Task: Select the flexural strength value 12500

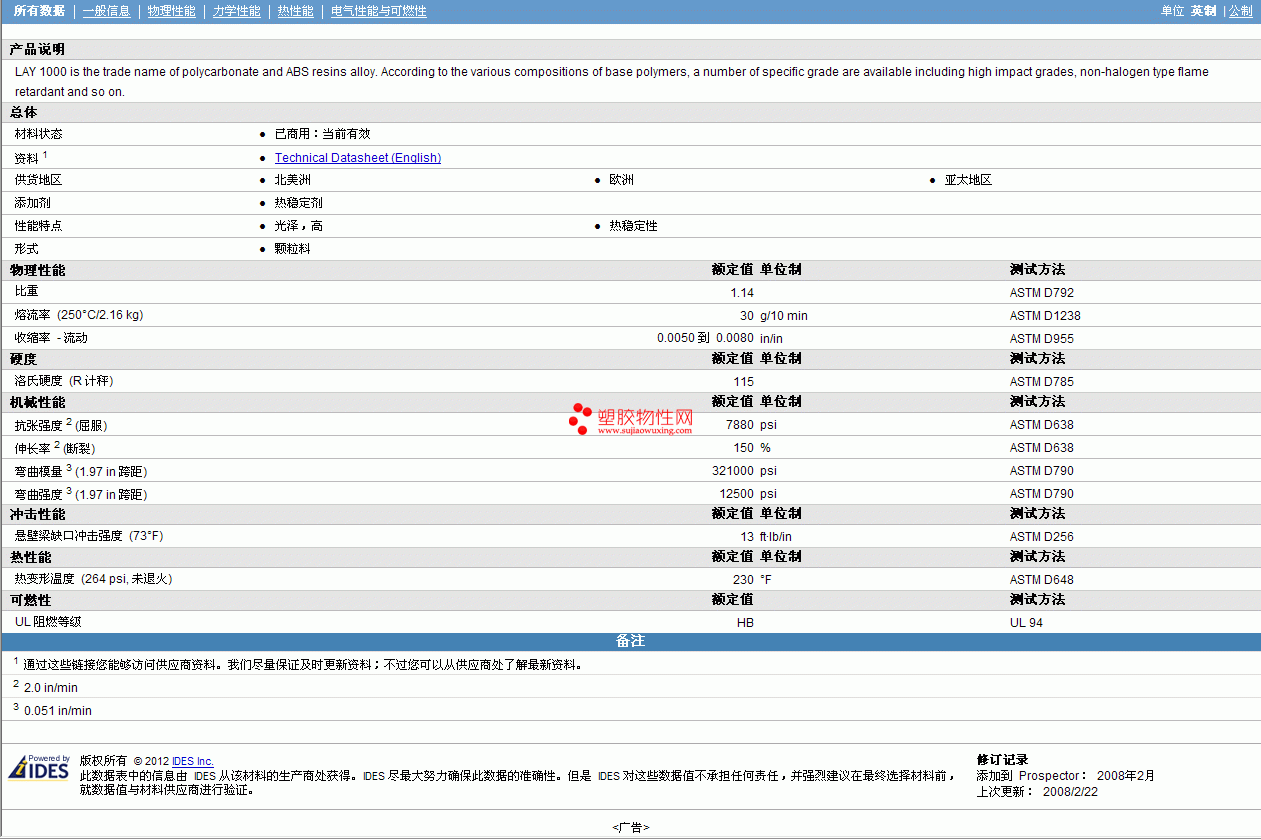Action: (x=736, y=494)
